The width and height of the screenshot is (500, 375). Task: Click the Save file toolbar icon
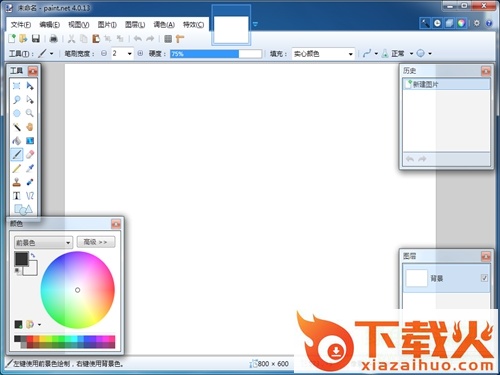[36, 39]
